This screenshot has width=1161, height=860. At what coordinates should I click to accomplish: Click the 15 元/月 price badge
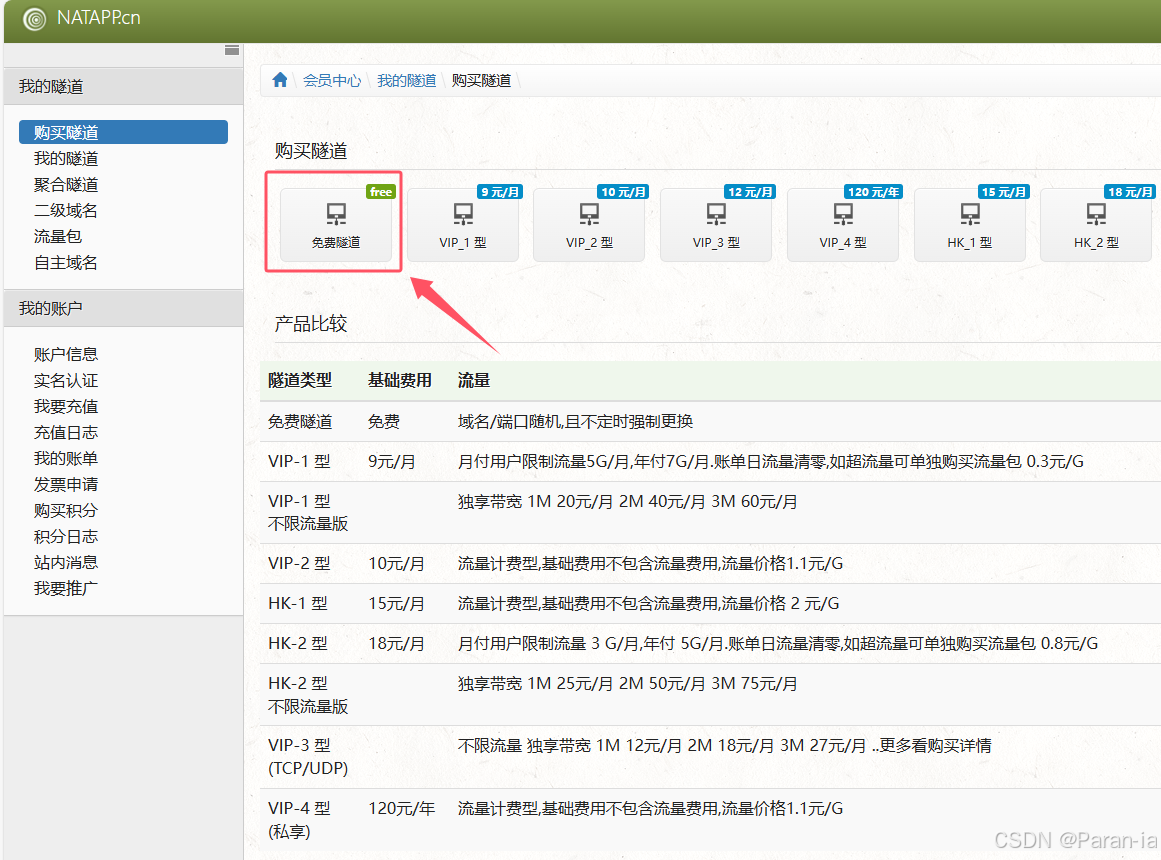[1004, 192]
